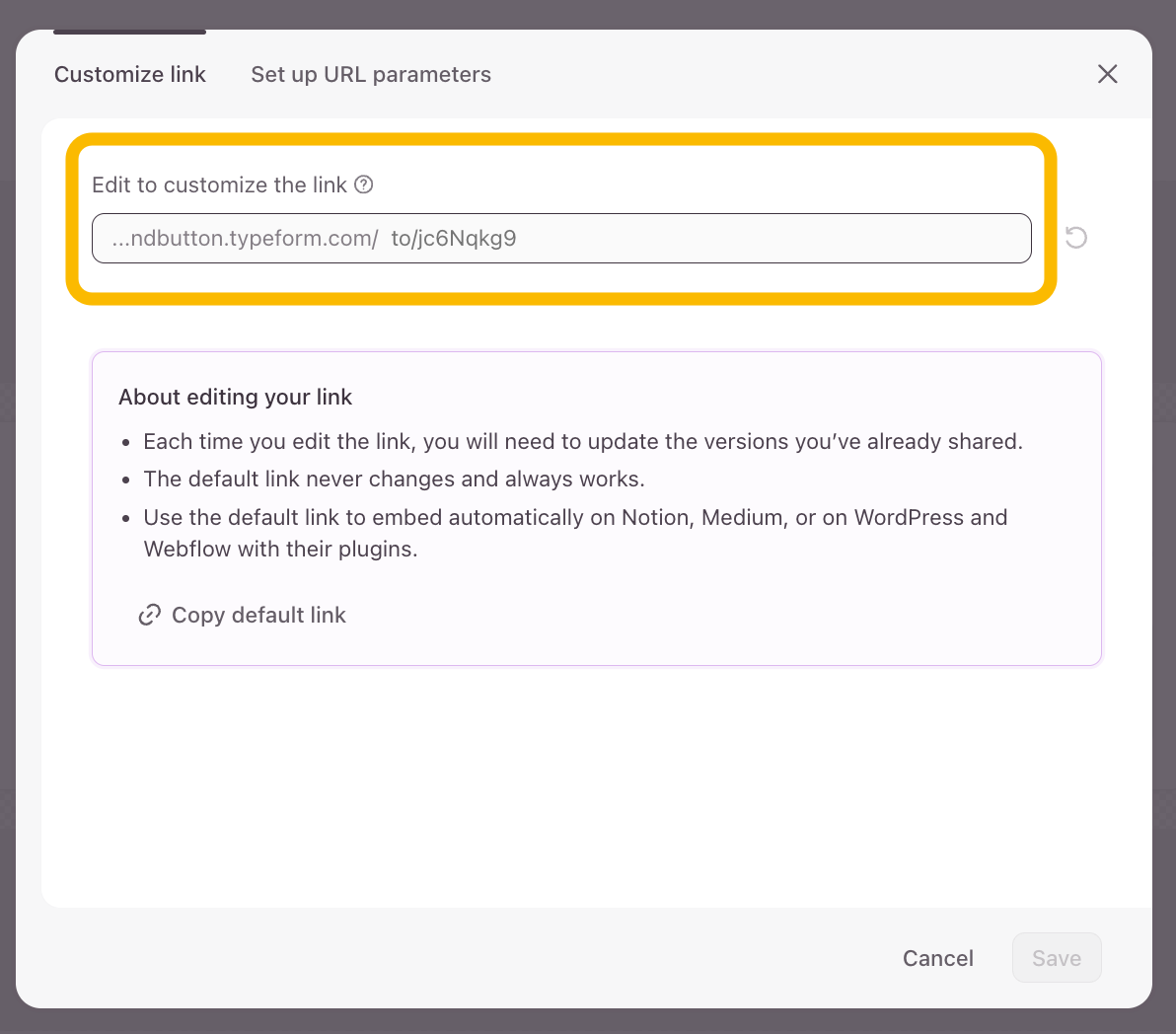The height and width of the screenshot is (1034, 1176).
Task: Close the customize link dialog
Action: tap(1107, 74)
